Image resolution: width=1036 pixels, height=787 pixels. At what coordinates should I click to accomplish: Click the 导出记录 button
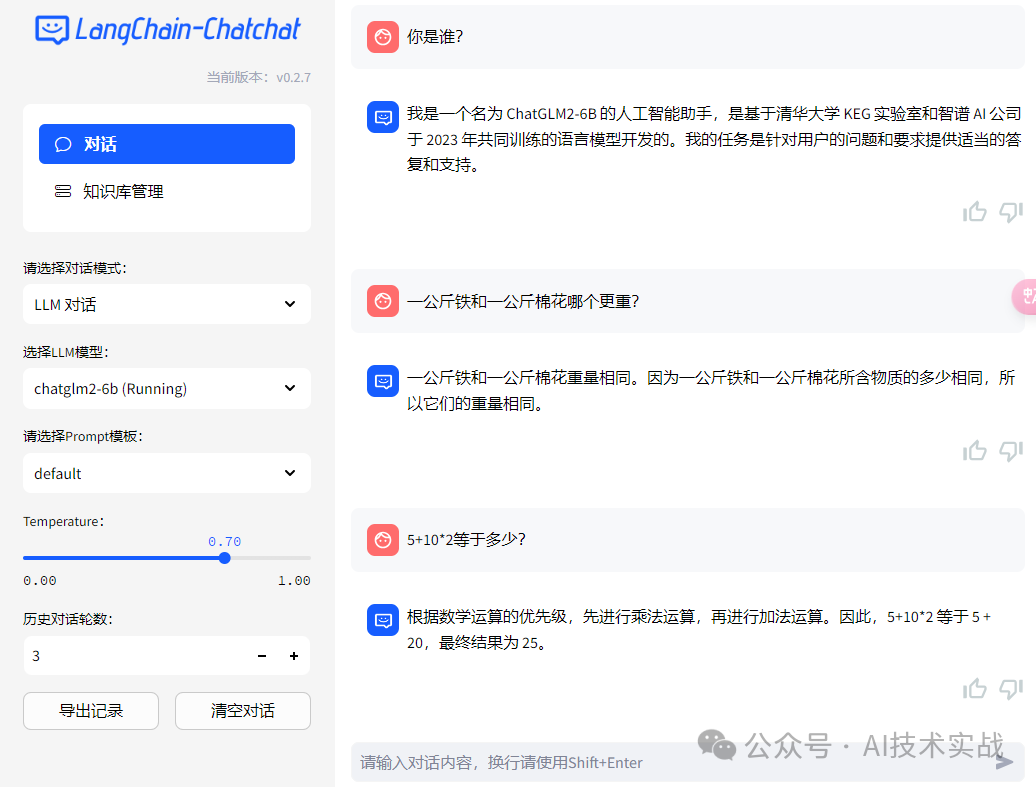pos(90,711)
